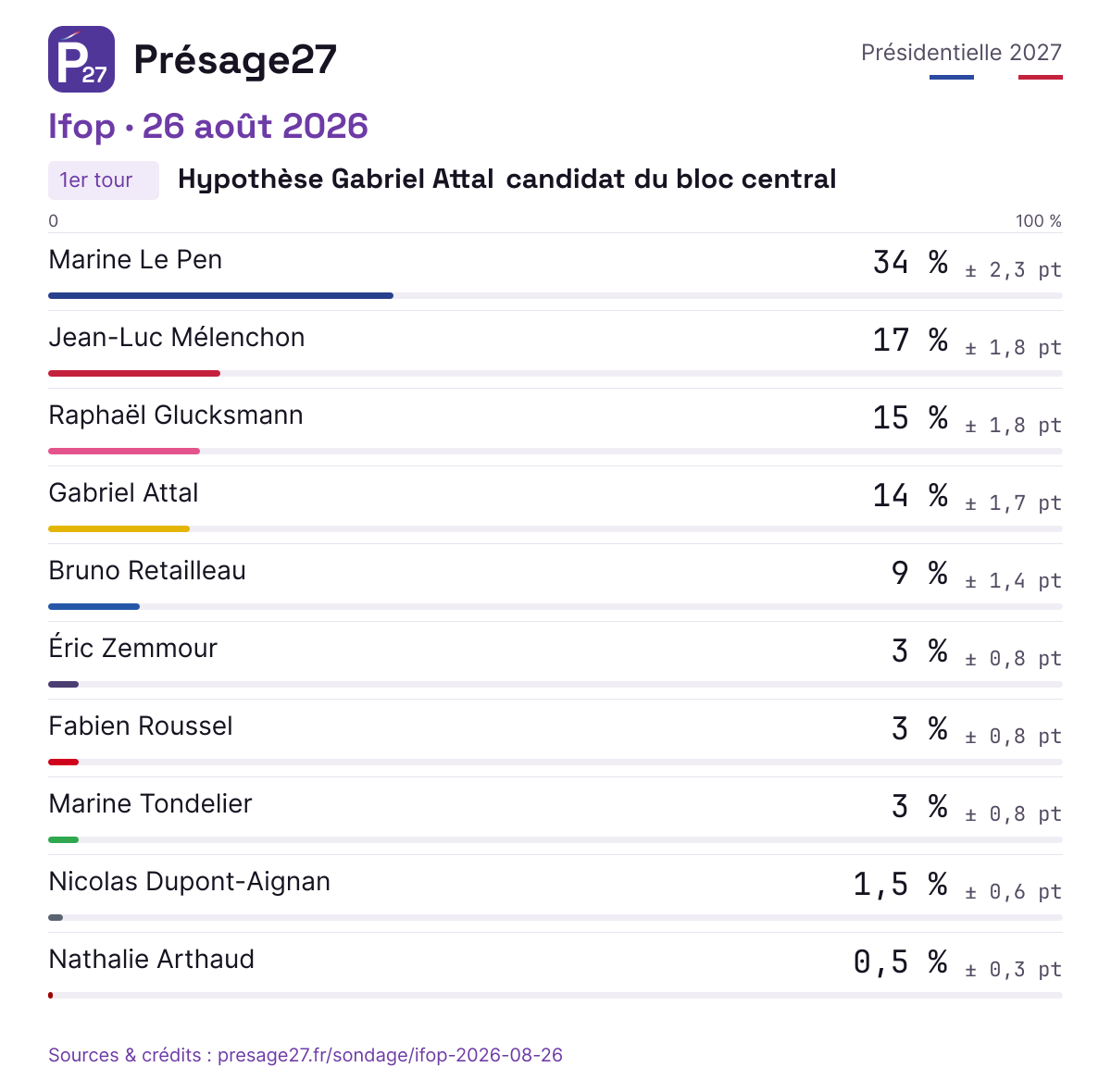Click the Ifop 26 août 2026 heading

coord(208,127)
